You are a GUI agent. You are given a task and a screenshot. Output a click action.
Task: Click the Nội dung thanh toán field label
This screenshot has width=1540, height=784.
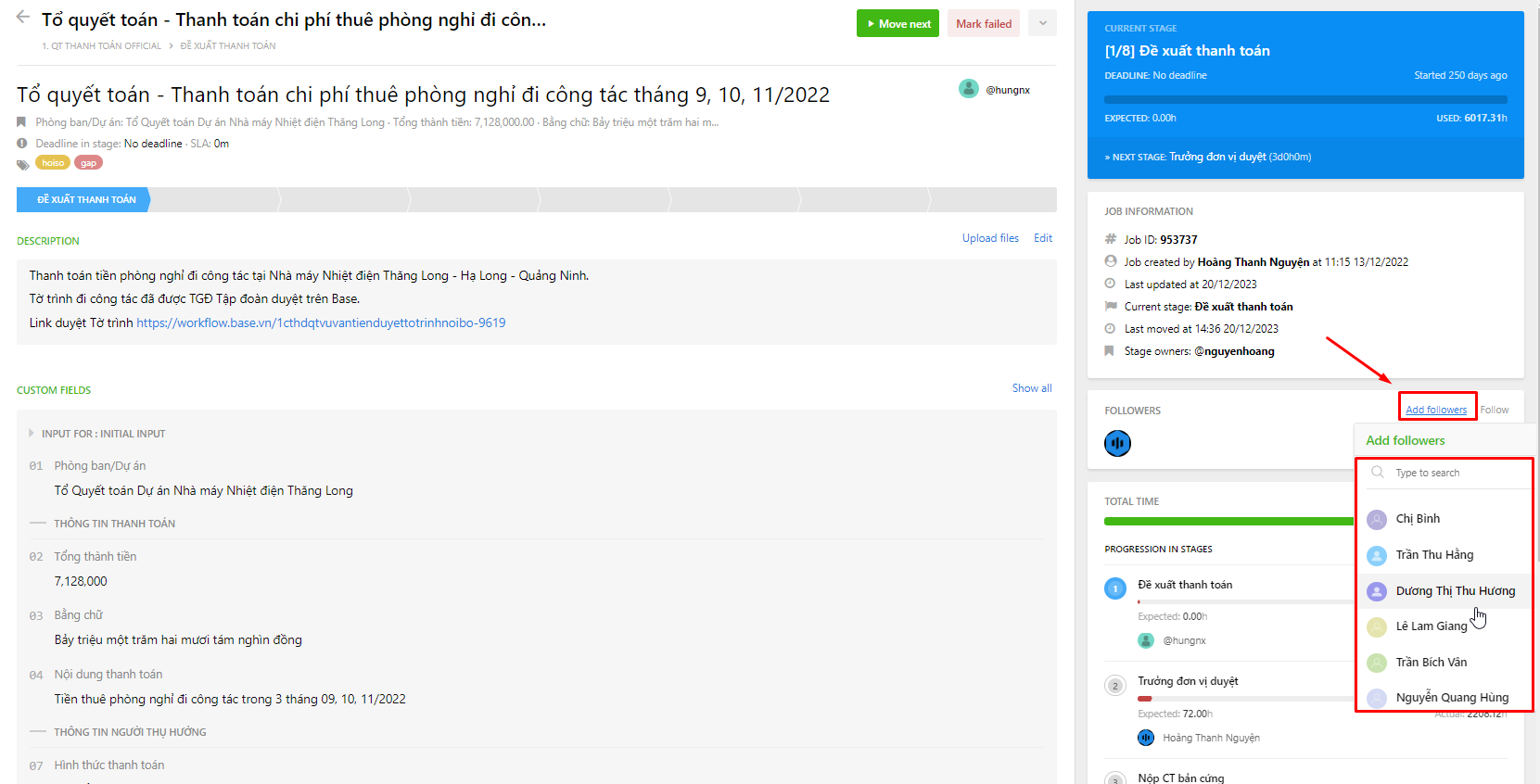[x=108, y=675]
